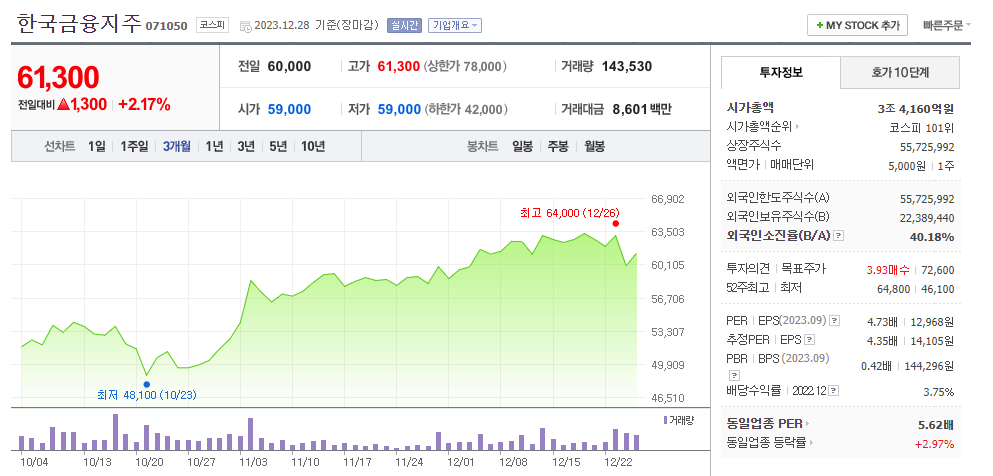Open the help icon under PBR BPS(2023.09)
Screen dimensions: 993x476
735,375
